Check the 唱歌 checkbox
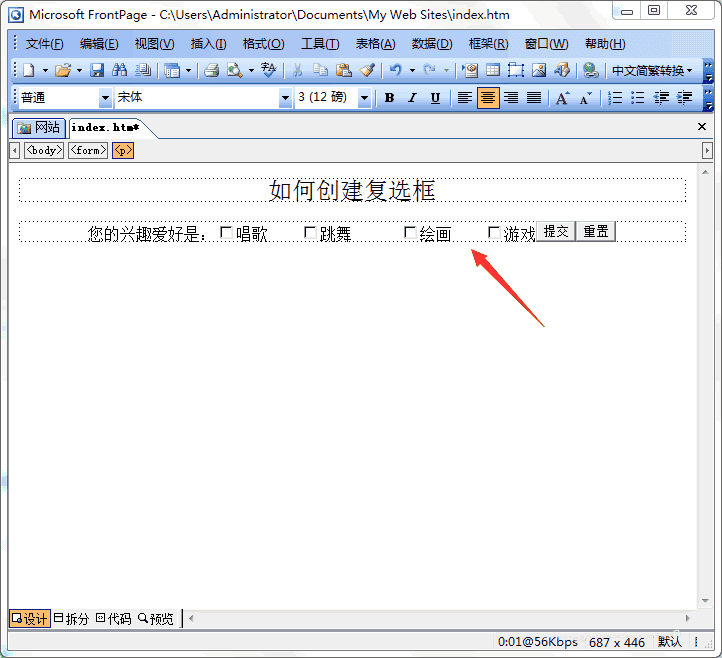 click(x=226, y=233)
